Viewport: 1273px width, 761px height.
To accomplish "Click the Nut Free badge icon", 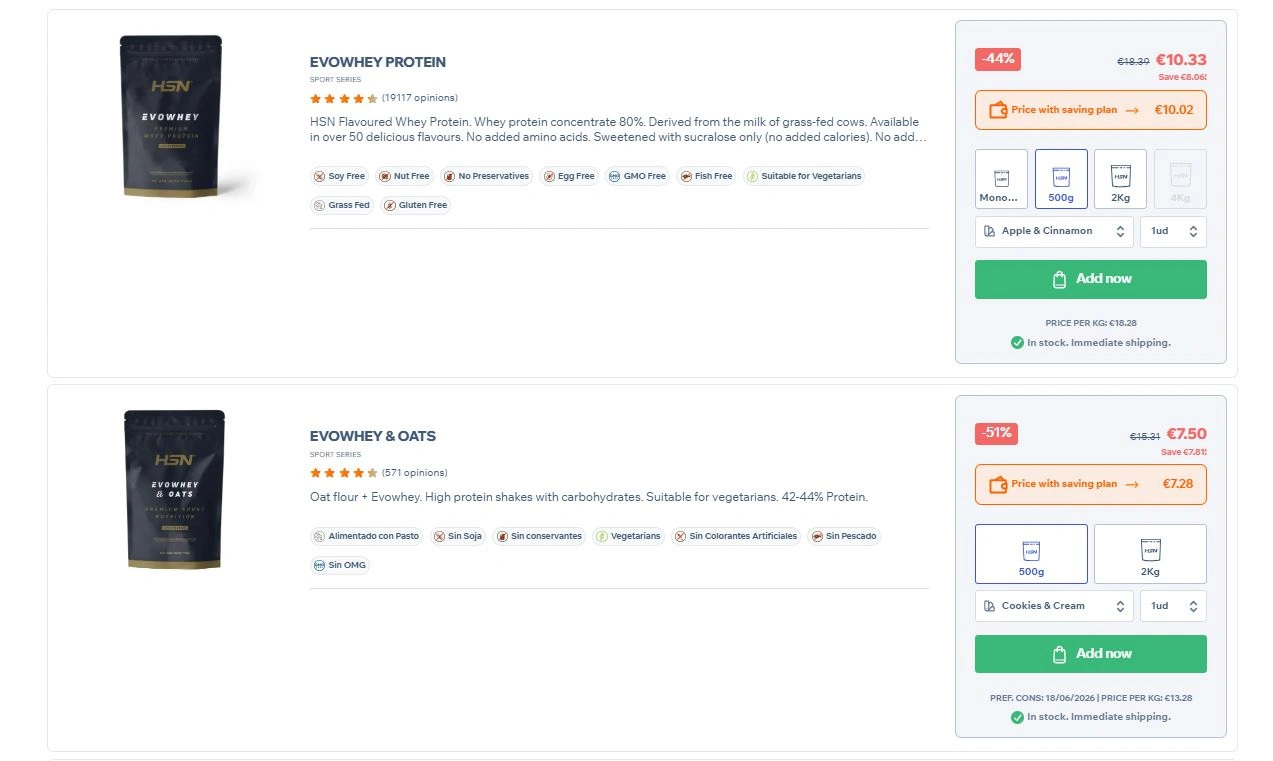I will click(x=385, y=176).
